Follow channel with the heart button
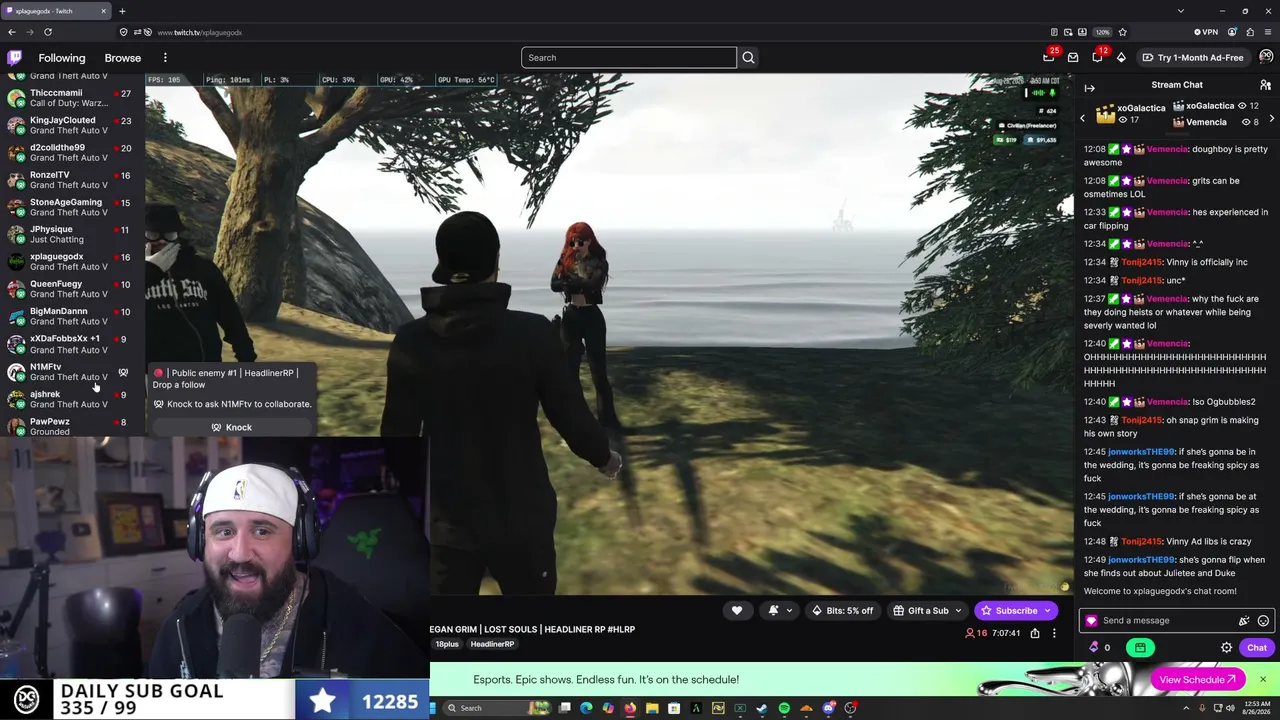1280x720 pixels. tap(737, 611)
